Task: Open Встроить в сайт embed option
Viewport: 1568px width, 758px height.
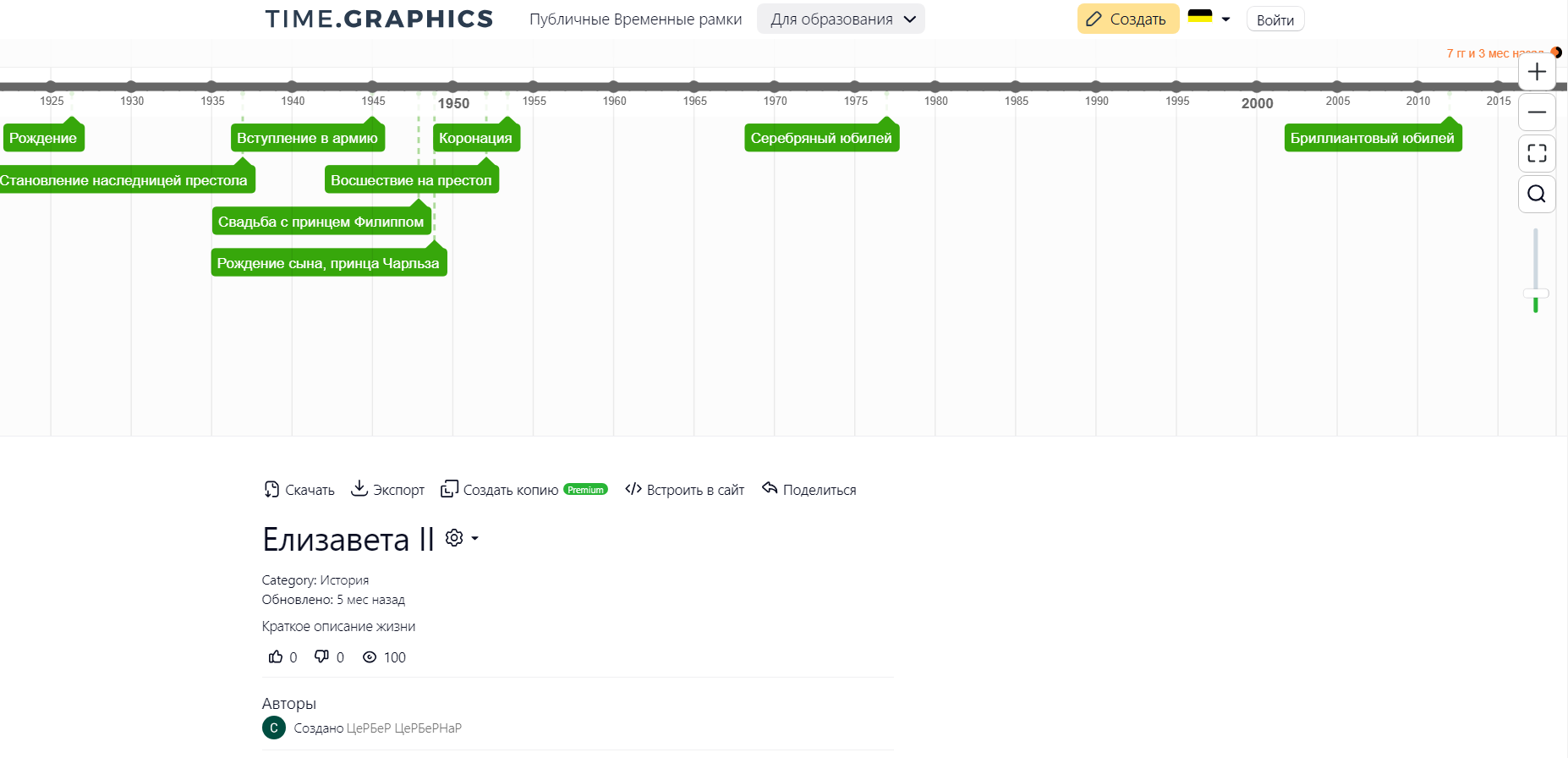Action: point(685,490)
